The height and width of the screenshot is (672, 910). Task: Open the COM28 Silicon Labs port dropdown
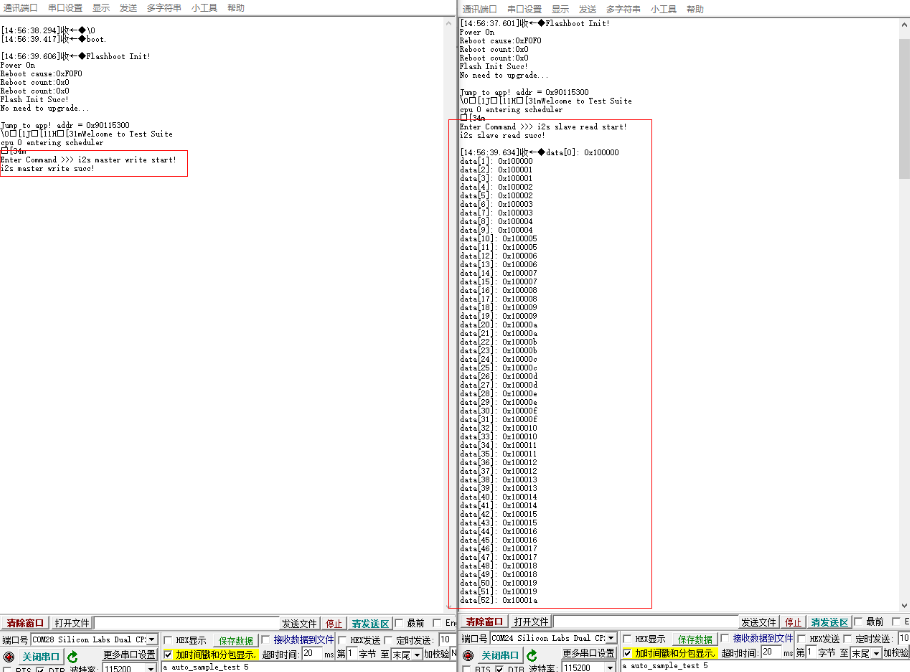point(152,639)
